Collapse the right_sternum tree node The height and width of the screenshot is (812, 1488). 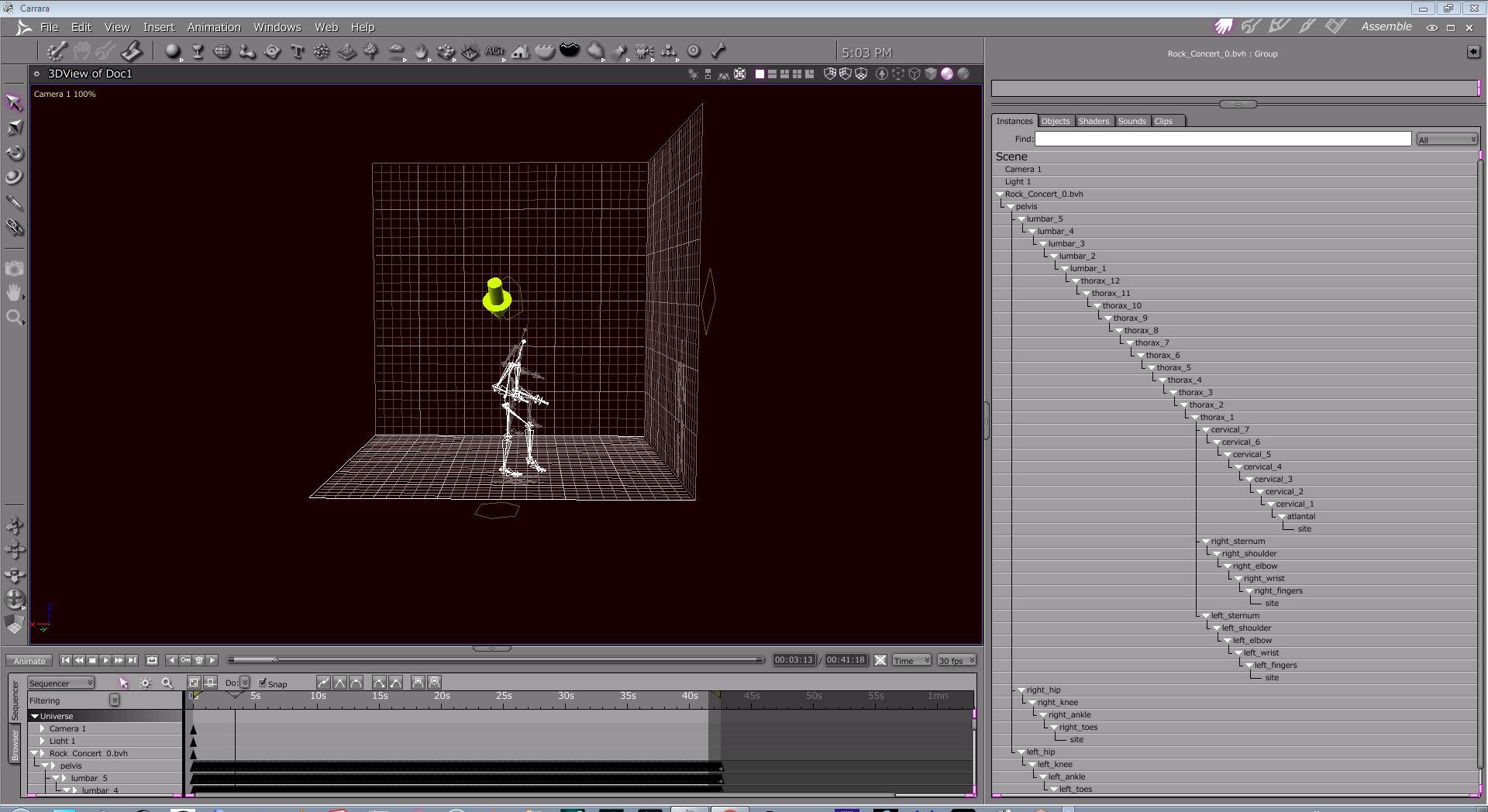tap(1206, 542)
